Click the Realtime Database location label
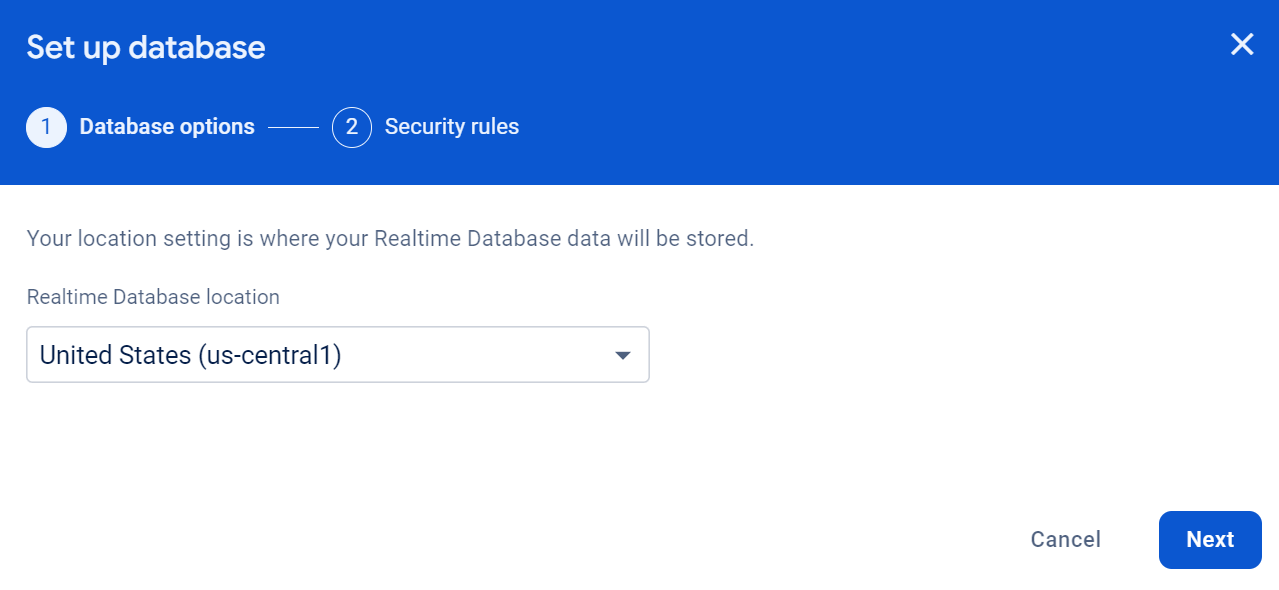Screen dimensions: 1279x590 [x=153, y=297]
